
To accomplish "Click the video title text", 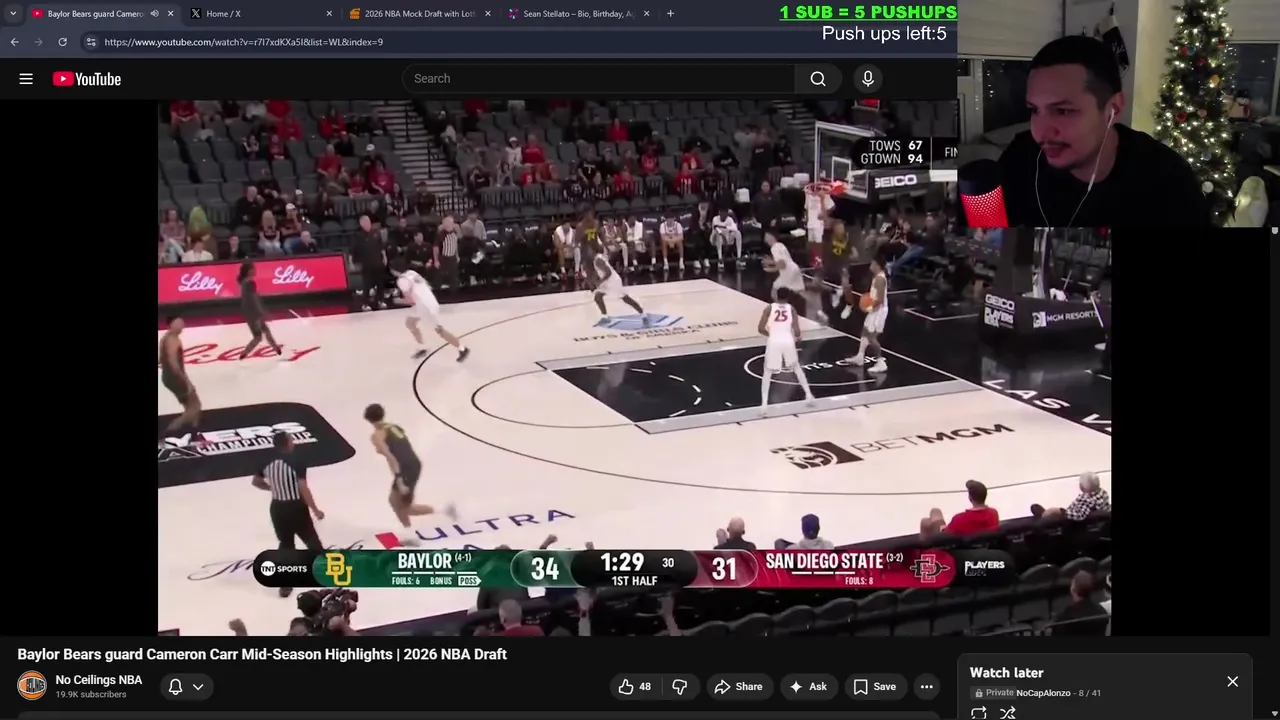I will [x=262, y=654].
